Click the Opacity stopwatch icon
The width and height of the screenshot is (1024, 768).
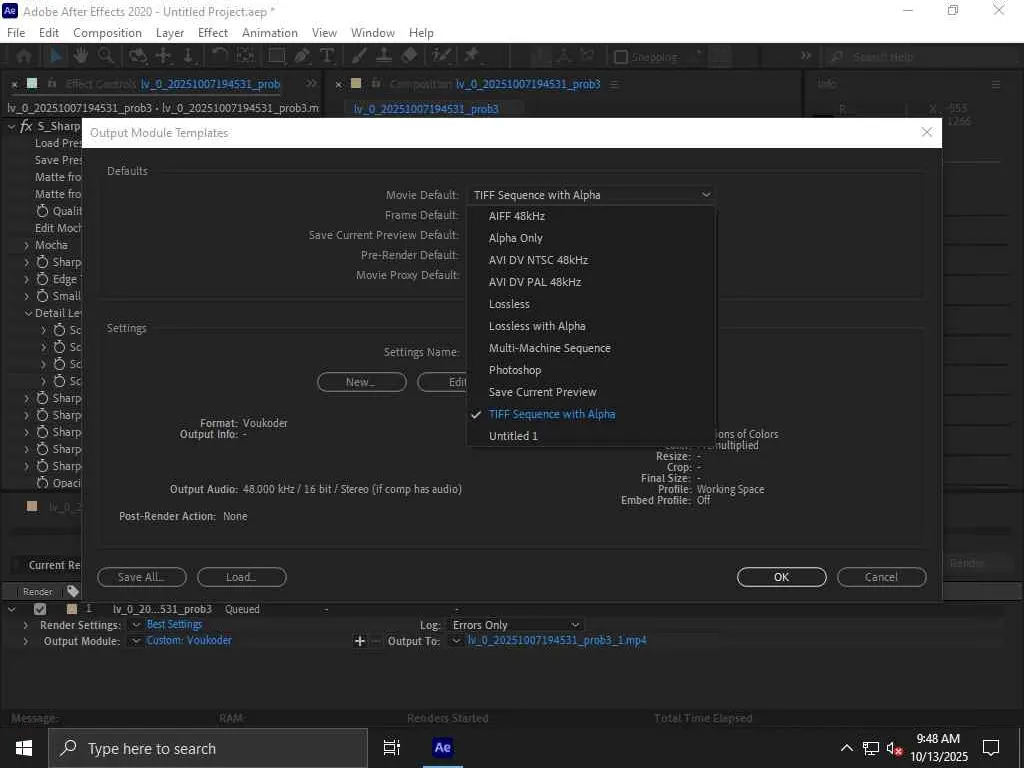coord(42,483)
